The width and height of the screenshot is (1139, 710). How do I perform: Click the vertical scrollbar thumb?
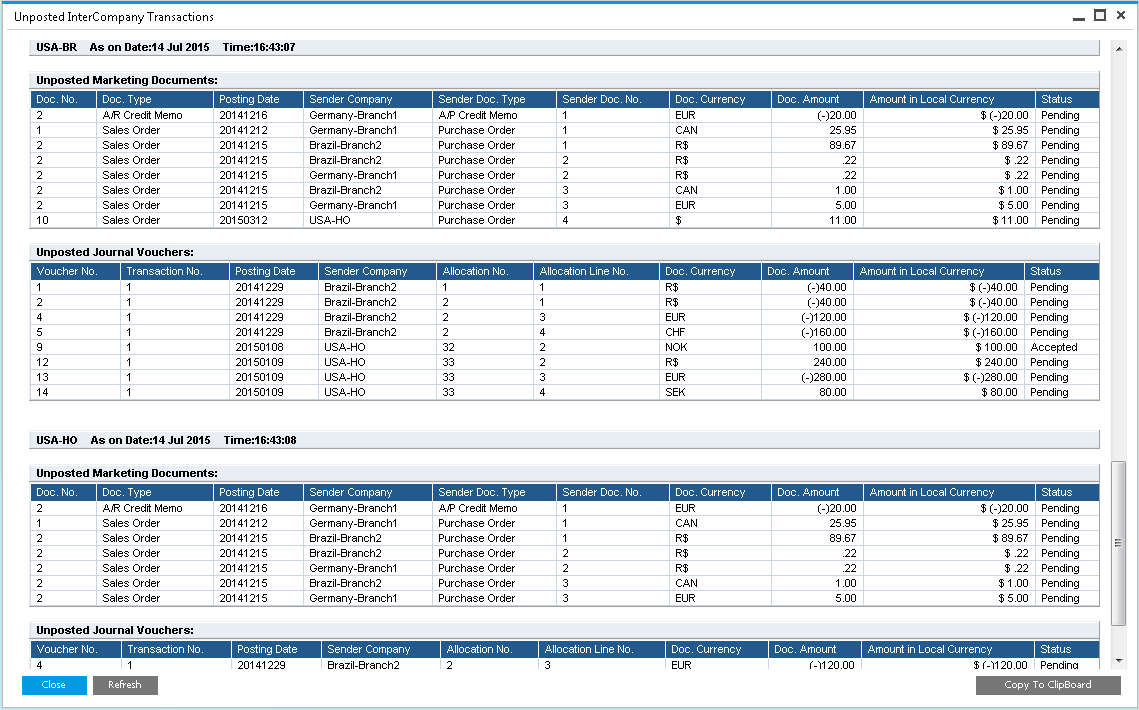1119,543
